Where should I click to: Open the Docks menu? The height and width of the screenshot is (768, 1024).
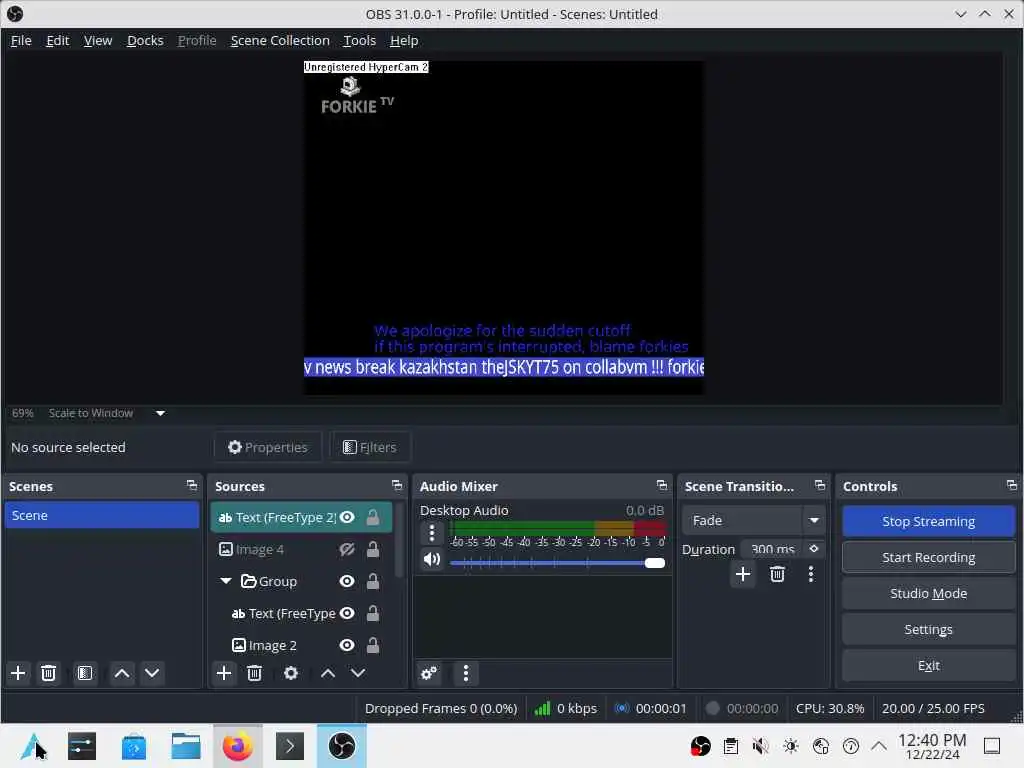click(x=145, y=40)
